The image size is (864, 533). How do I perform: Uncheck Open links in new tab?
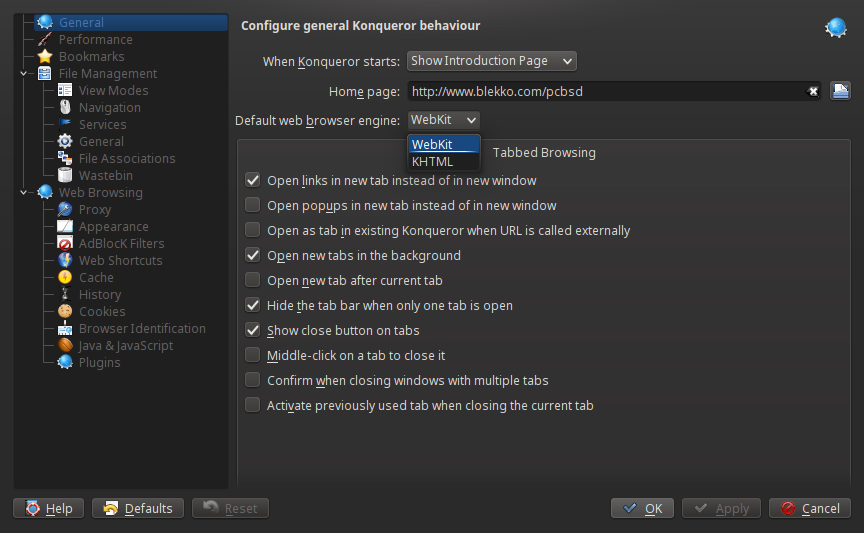pyautogui.click(x=253, y=180)
